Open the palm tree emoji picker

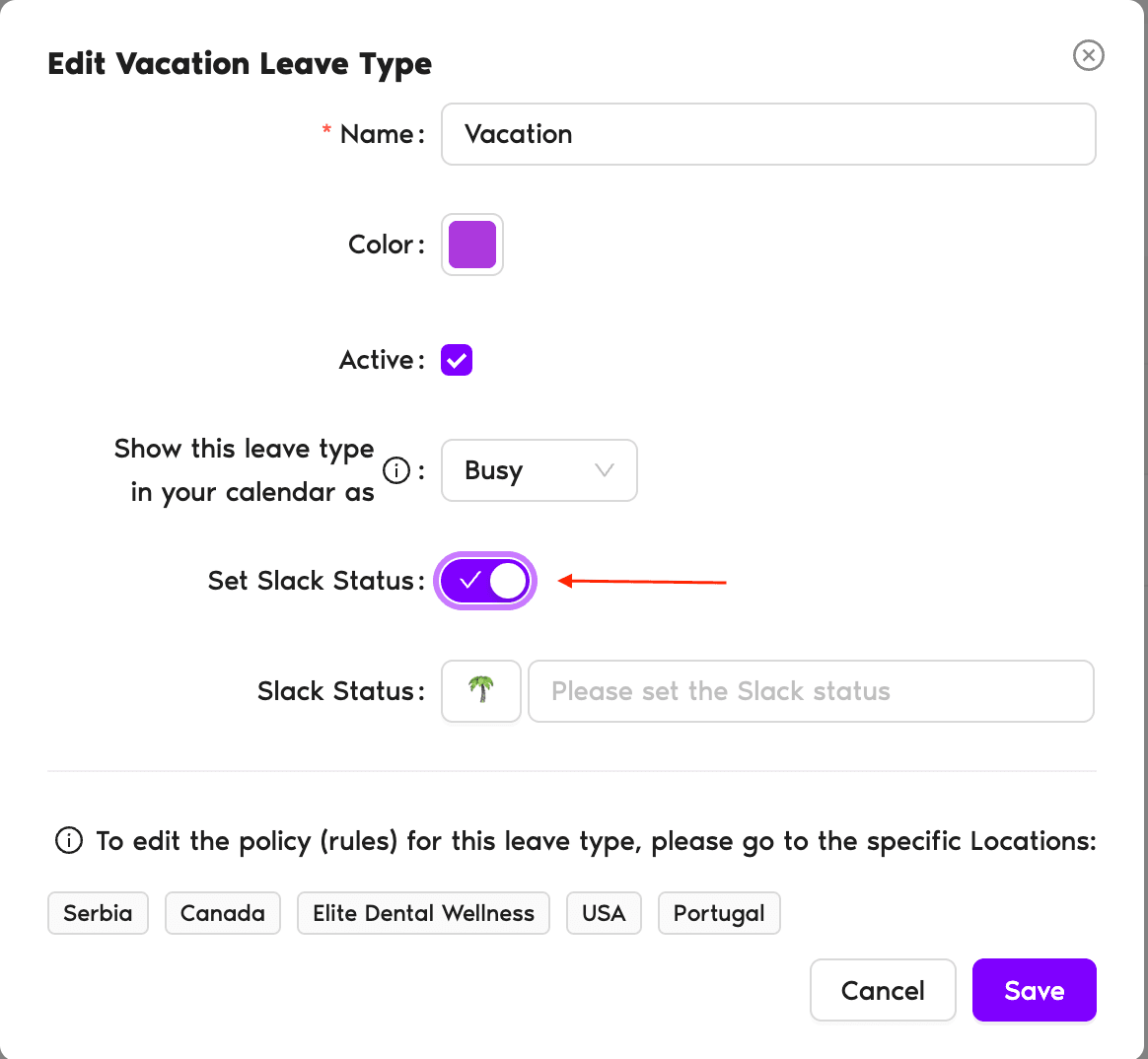pos(480,691)
